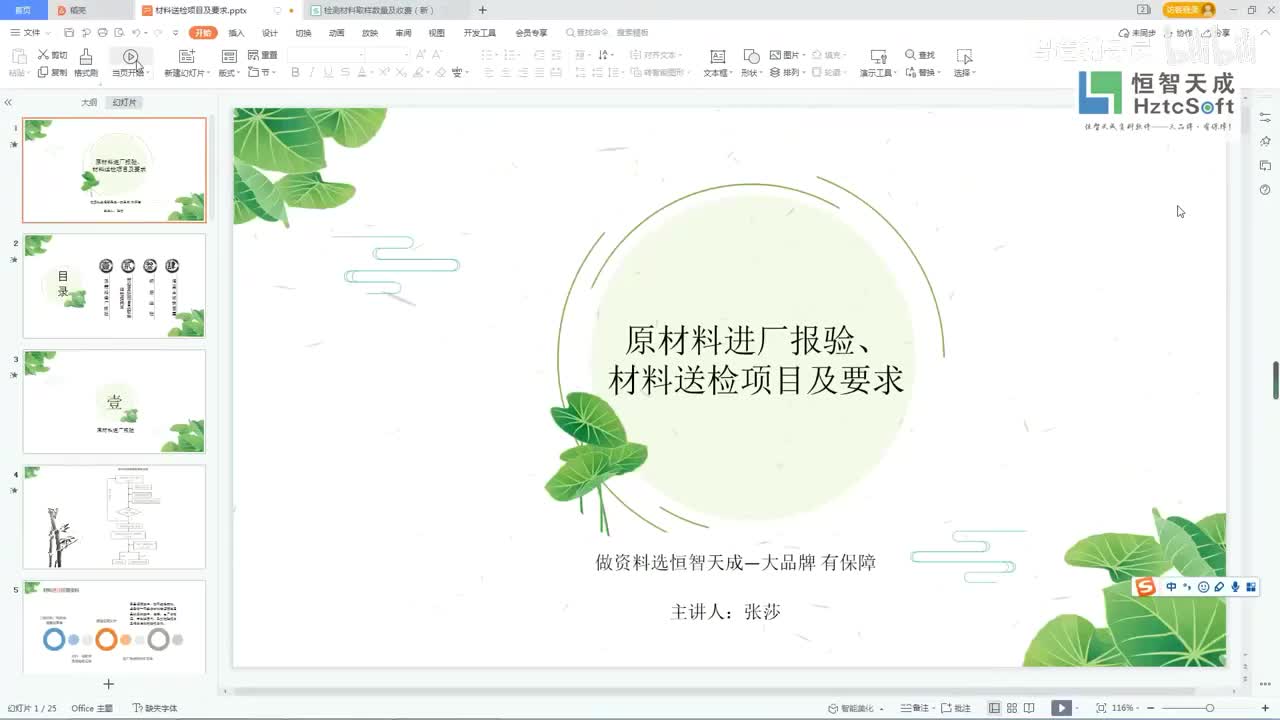Click the search commands (查找命令) field
The image size is (1280, 720).
[606, 33]
